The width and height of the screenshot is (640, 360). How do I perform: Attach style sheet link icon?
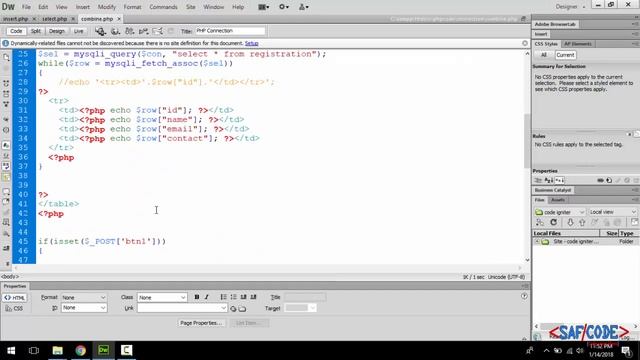pos(600,180)
